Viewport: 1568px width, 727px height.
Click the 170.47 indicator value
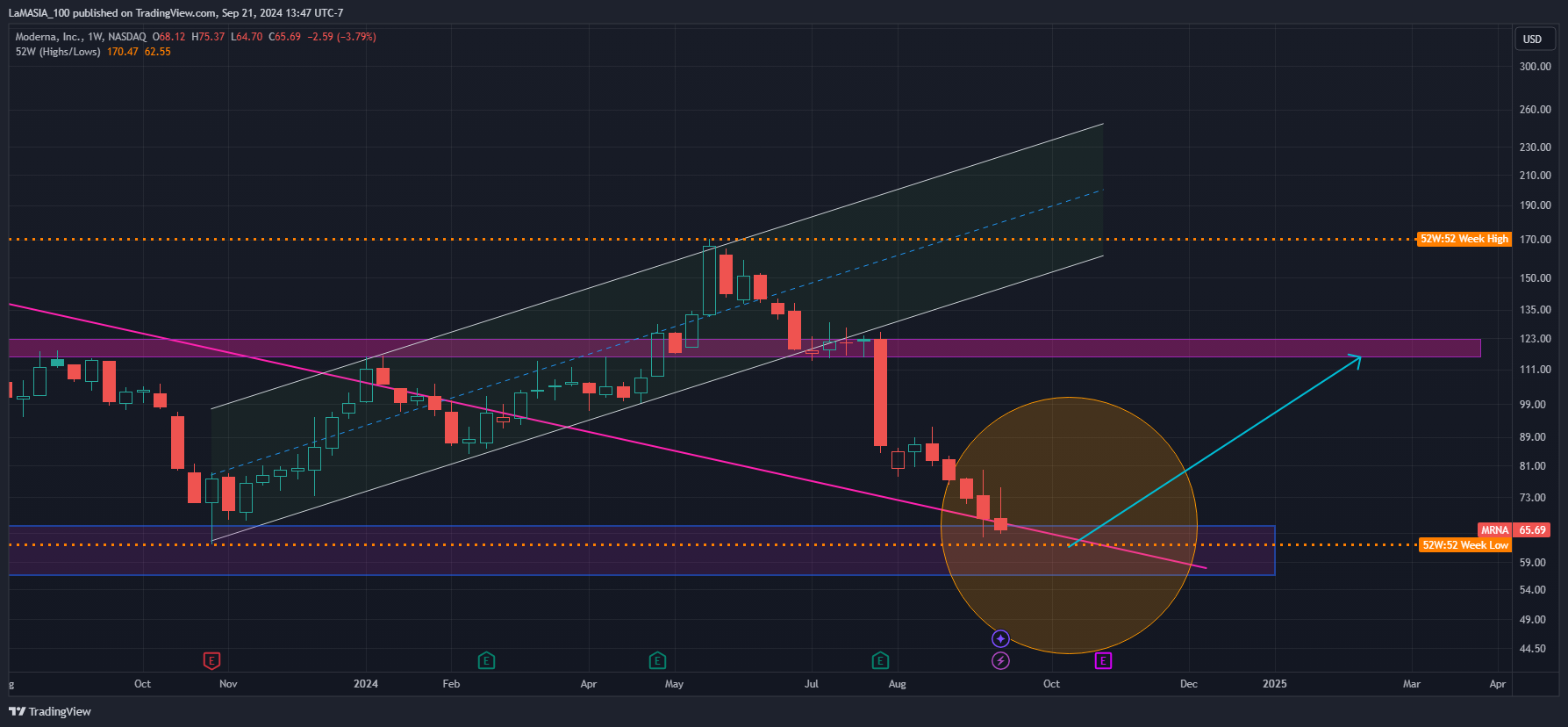click(x=123, y=52)
